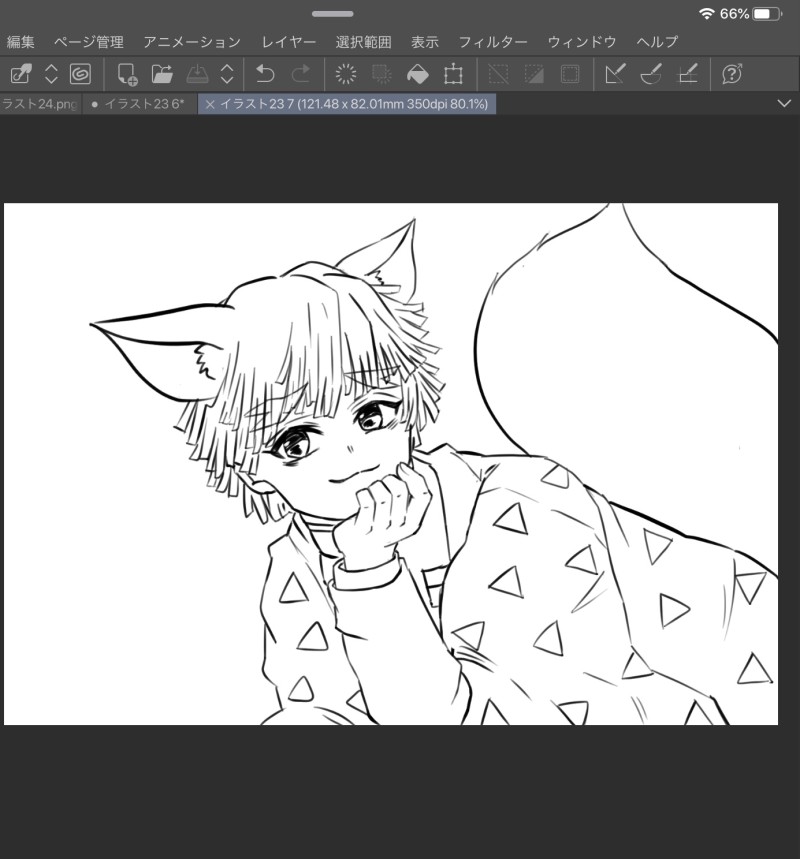Open the ページ管理 menu
The width and height of the screenshot is (800, 859).
point(89,42)
